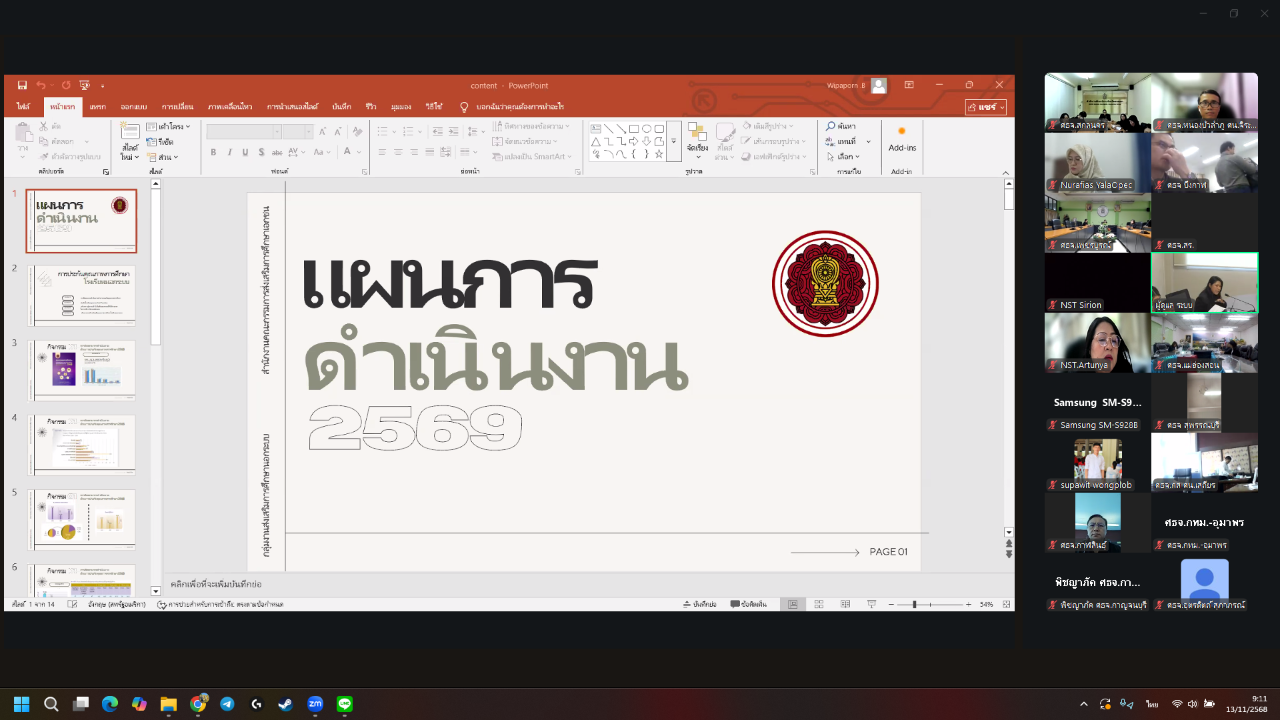This screenshot has width=1280, height=720.
Task: Open Reading view from the status bar
Action: tap(843, 604)
